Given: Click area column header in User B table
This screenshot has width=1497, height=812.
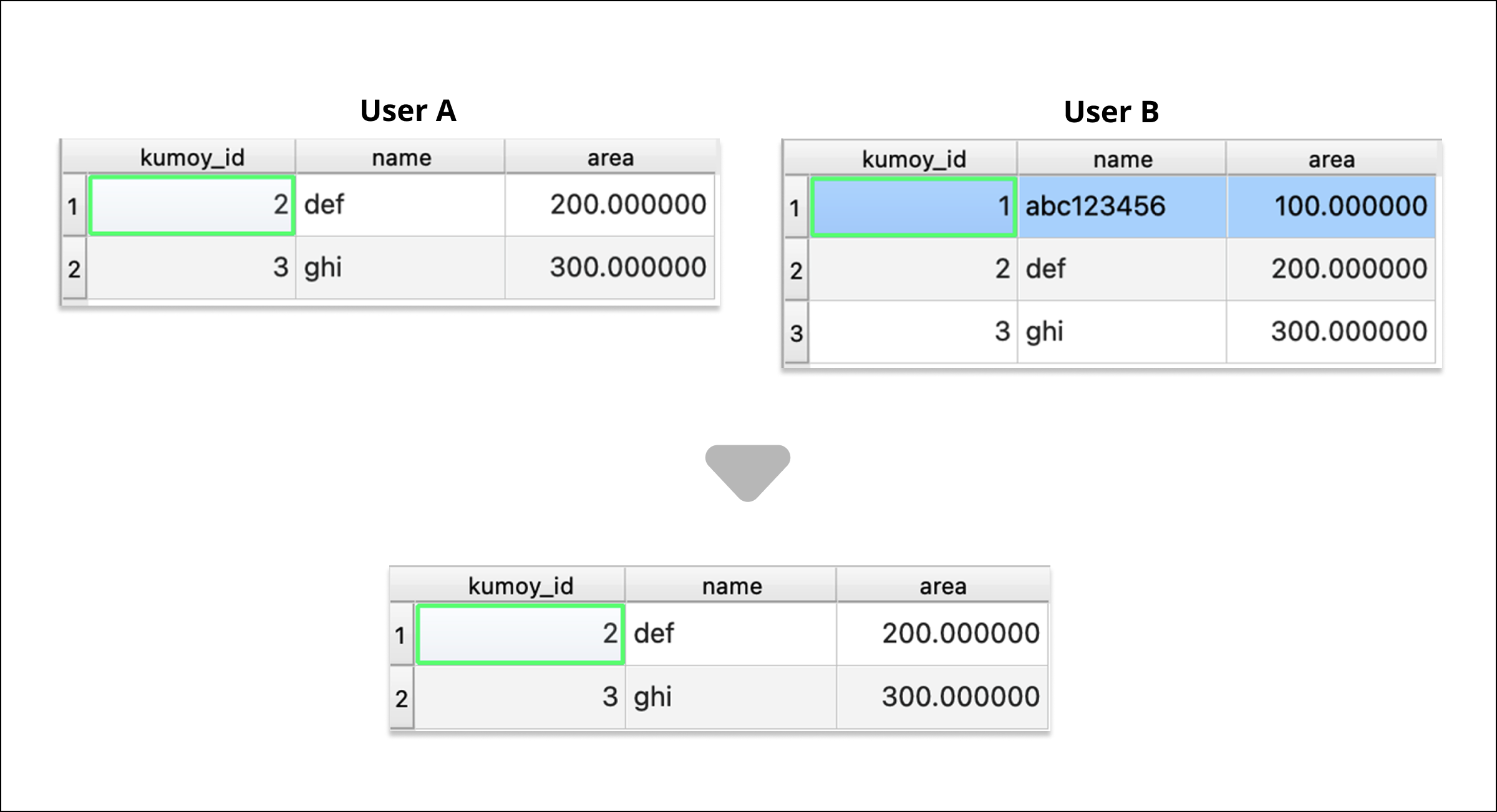Looking at the screenshot, I should [x=1331, y=159].
